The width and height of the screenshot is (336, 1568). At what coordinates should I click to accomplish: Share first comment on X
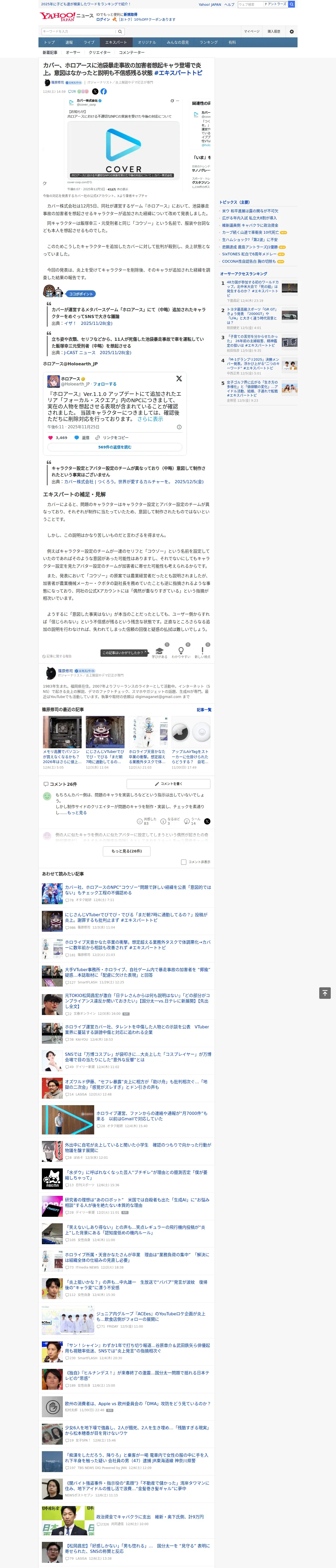[x=207, y=821]
